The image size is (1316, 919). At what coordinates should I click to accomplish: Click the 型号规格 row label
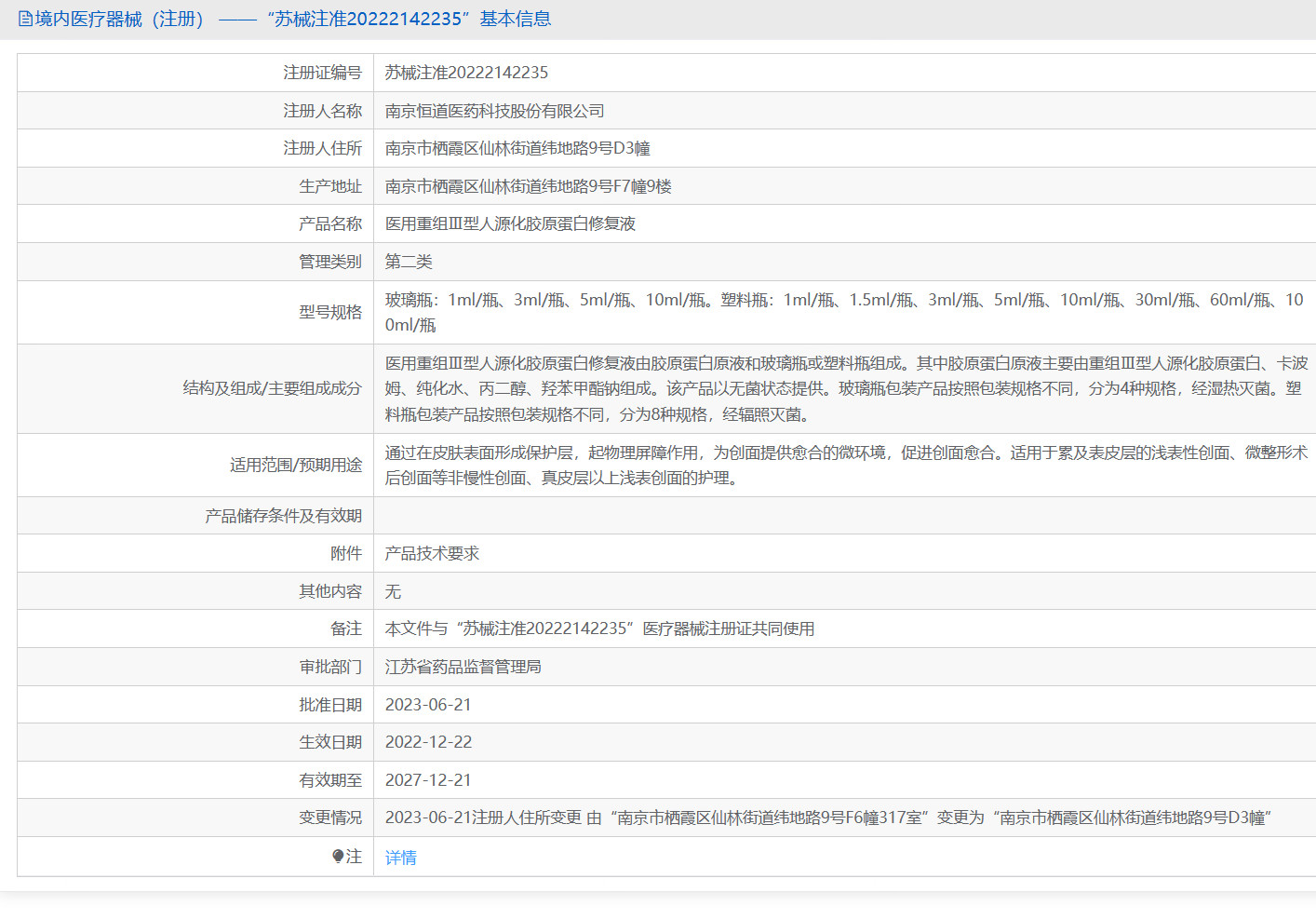(x=330, y=312)
